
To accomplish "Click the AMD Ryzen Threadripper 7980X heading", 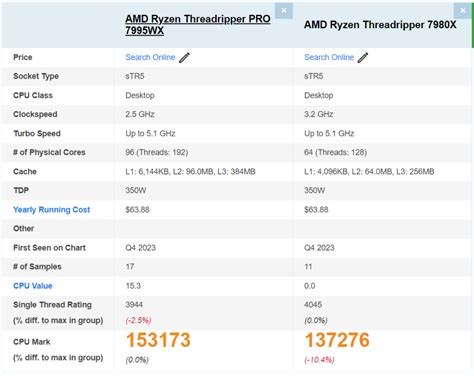I will pos(380,25).
